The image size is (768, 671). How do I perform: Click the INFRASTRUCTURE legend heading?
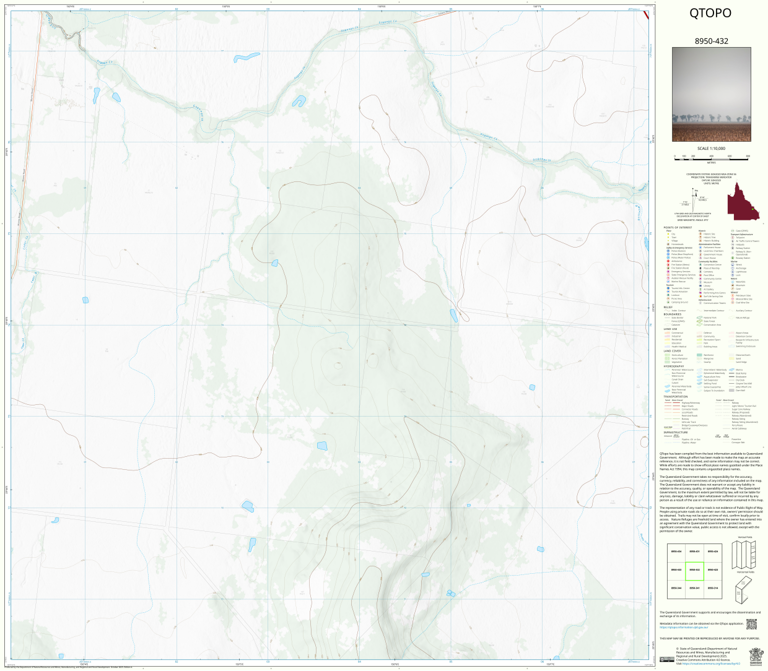(676, 432)
